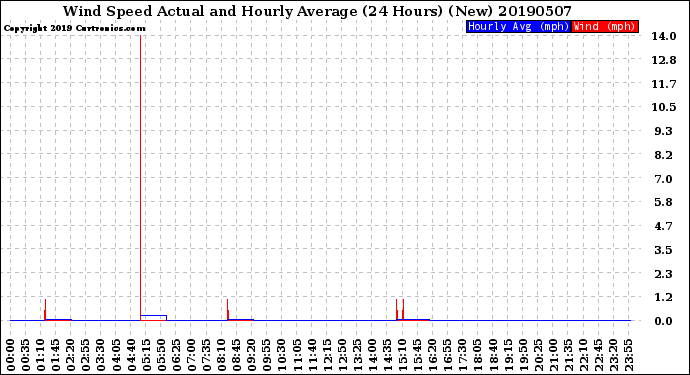Click the 18:05 time axis label

[479, 355]
